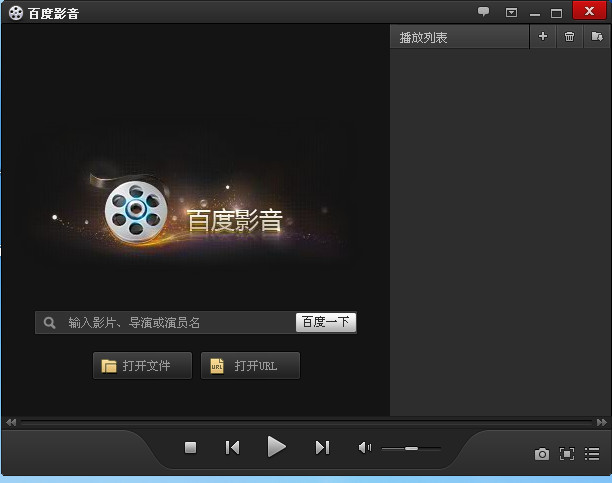Click the 打开URL button

tap(250, 366)
